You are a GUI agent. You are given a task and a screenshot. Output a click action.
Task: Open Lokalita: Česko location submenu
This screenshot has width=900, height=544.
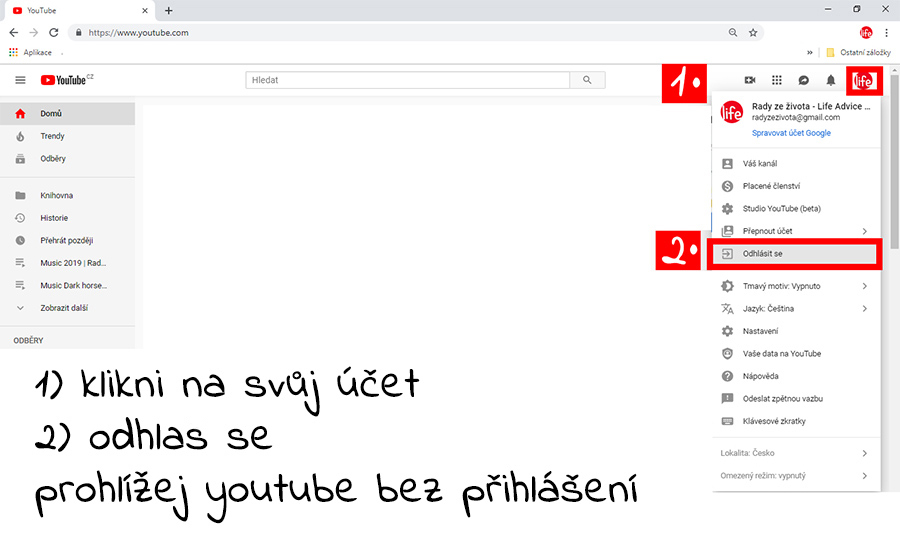coord(794,453)
